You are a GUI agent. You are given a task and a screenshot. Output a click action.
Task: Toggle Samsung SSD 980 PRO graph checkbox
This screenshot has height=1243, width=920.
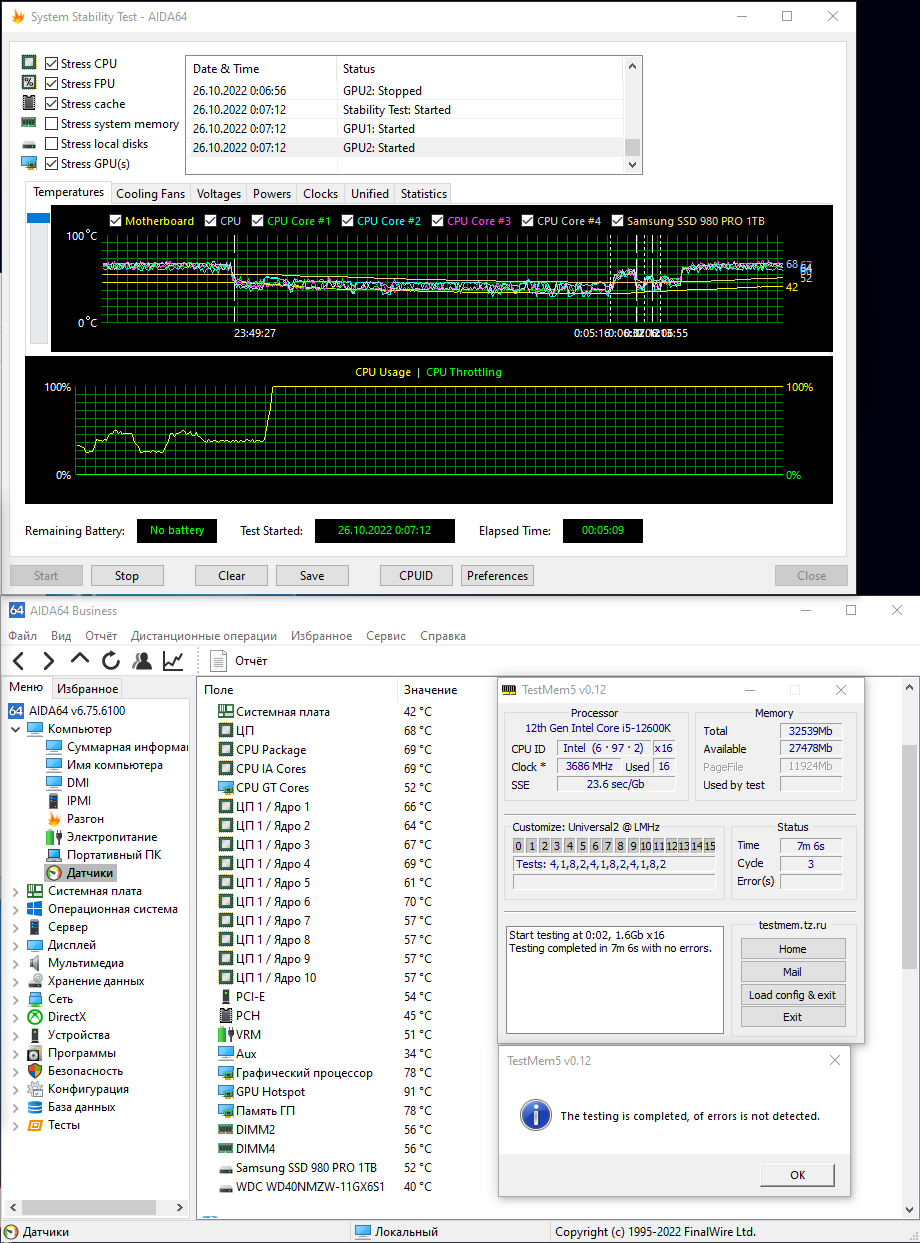617,221
